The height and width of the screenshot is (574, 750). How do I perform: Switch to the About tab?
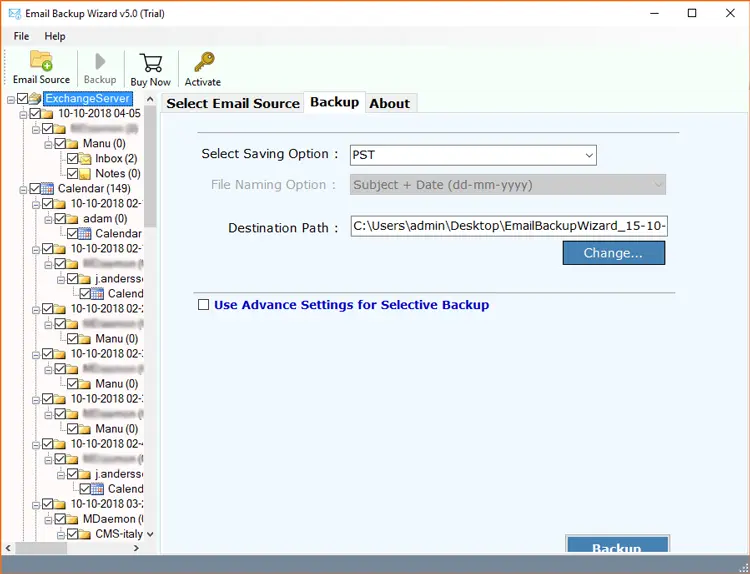(x=389, y=103)
